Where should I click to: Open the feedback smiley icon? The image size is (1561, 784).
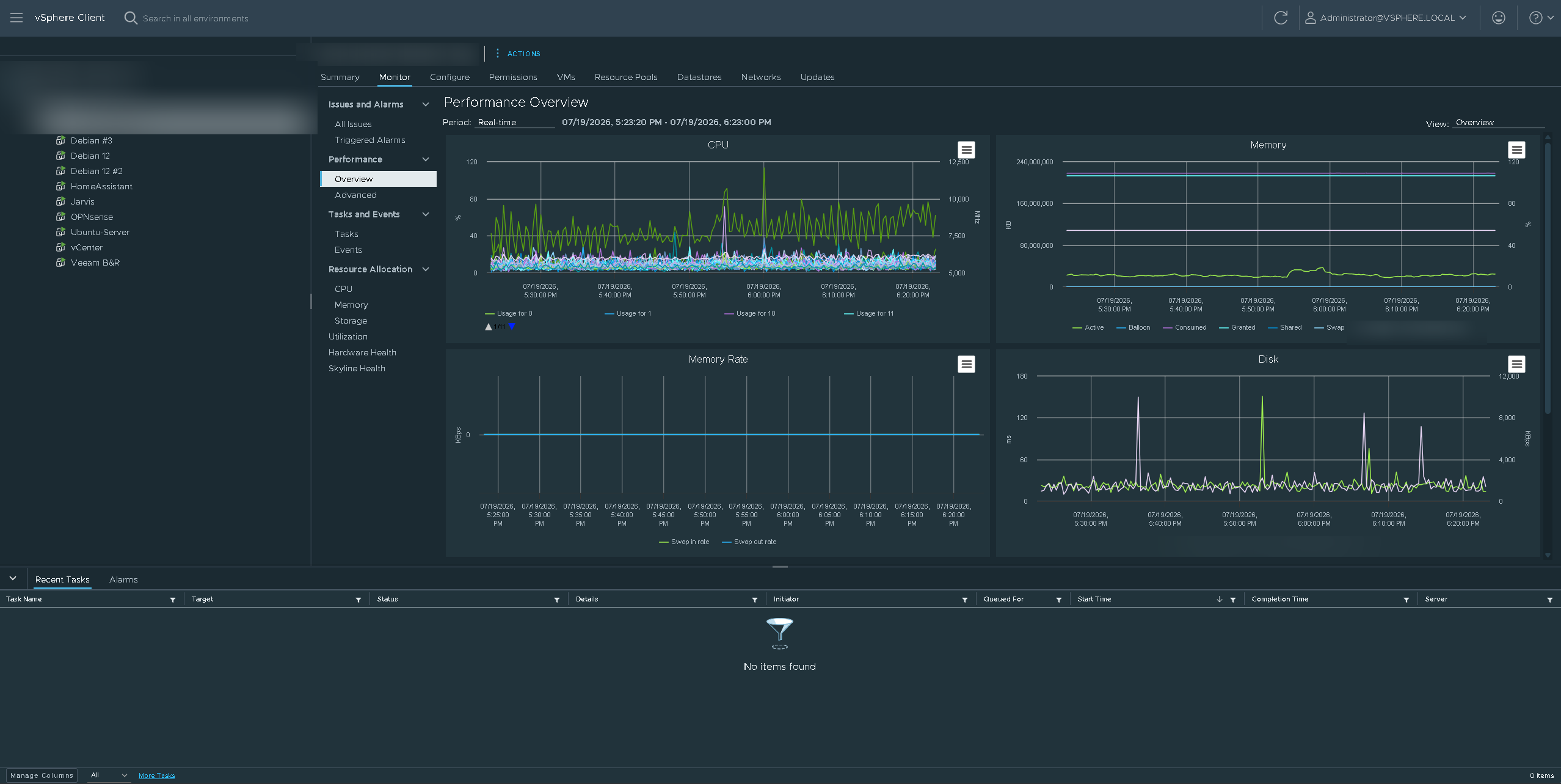(x=1498, y=18)
